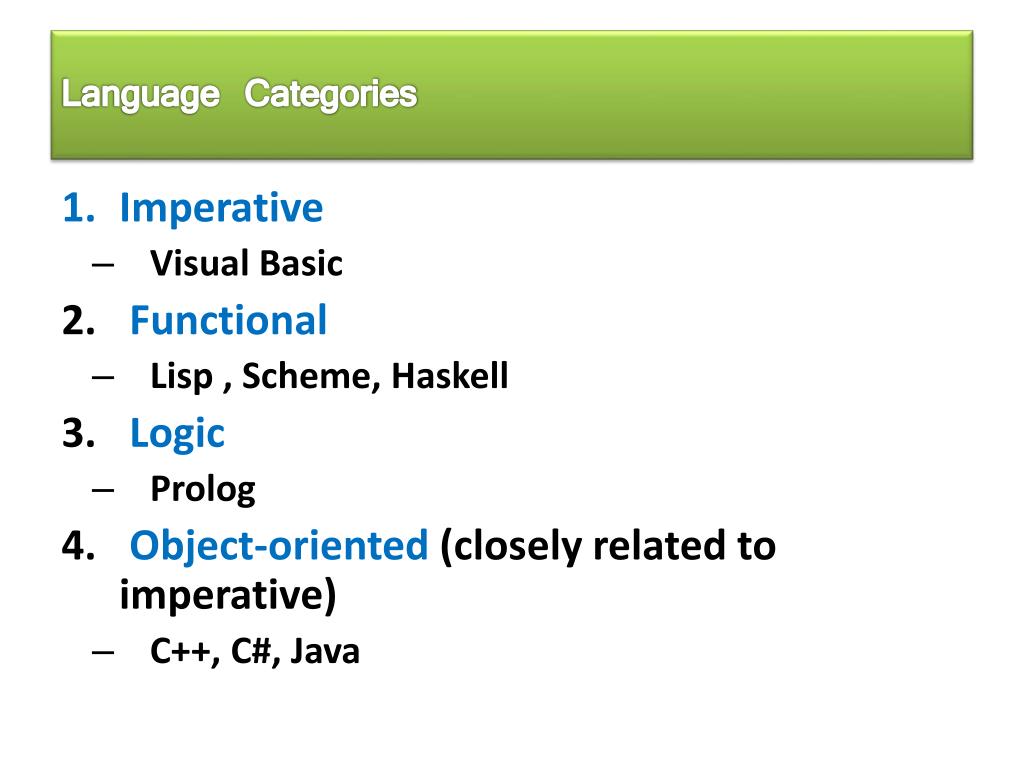Viewport: 1024px width, 768px height.
Task: Click the blue Object-oriented heading
Action: (x=280, y=546)
